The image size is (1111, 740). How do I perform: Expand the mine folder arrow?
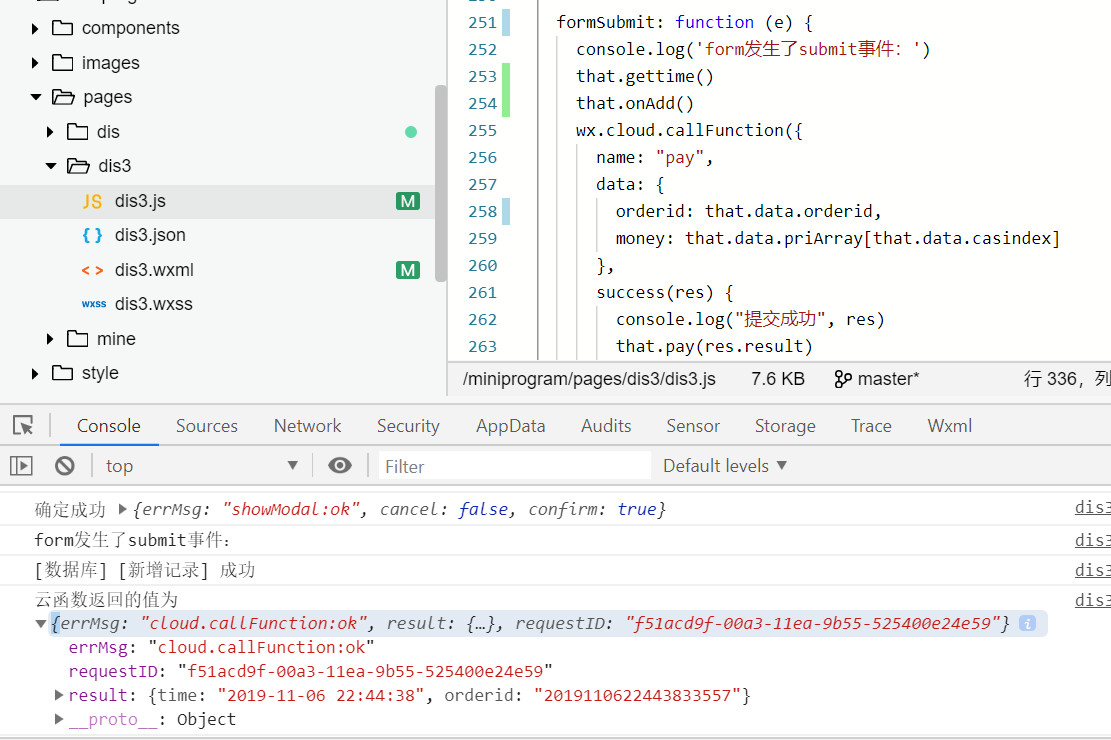coord(50,339)
